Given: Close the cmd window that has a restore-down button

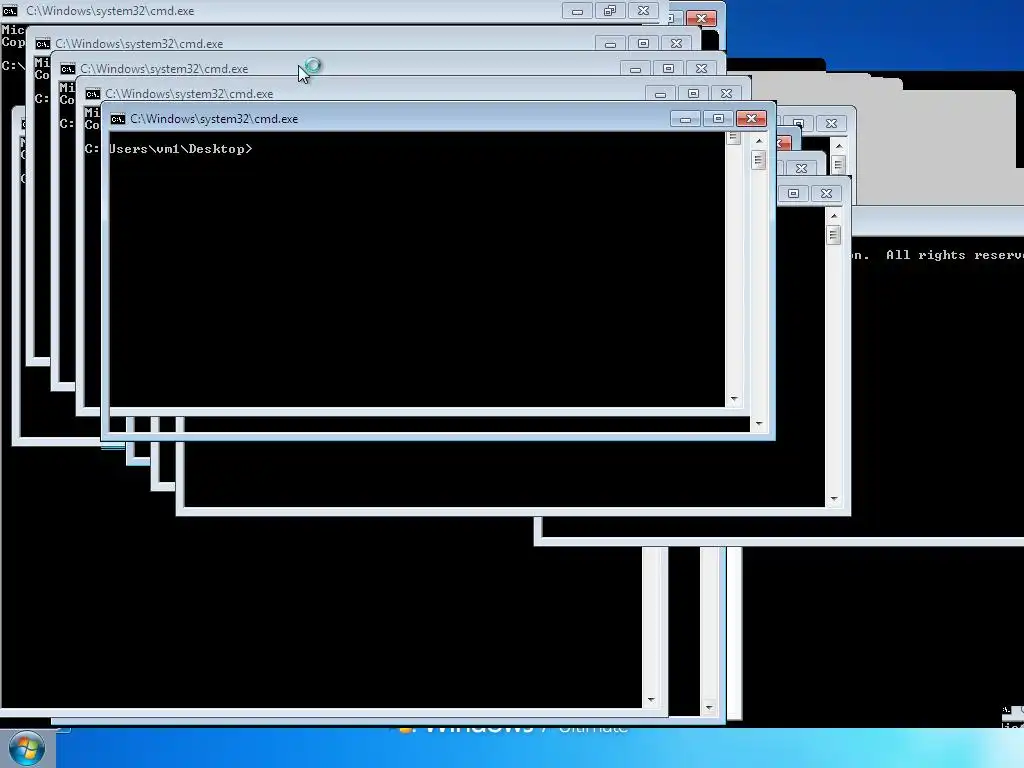Looking at the screenshot, I should pyautogui.click(x=643, y=11).
